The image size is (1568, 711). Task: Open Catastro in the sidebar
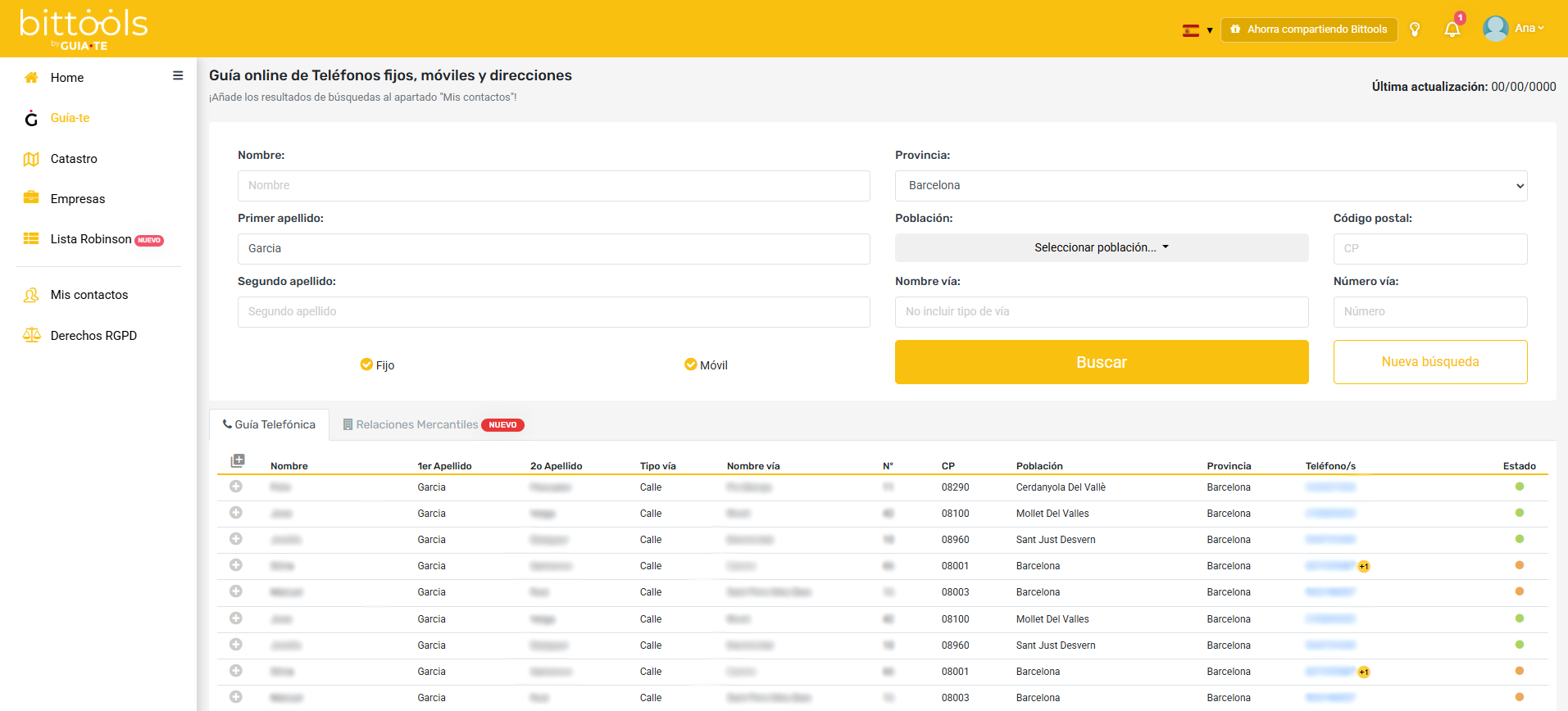[x=74, y=159]
